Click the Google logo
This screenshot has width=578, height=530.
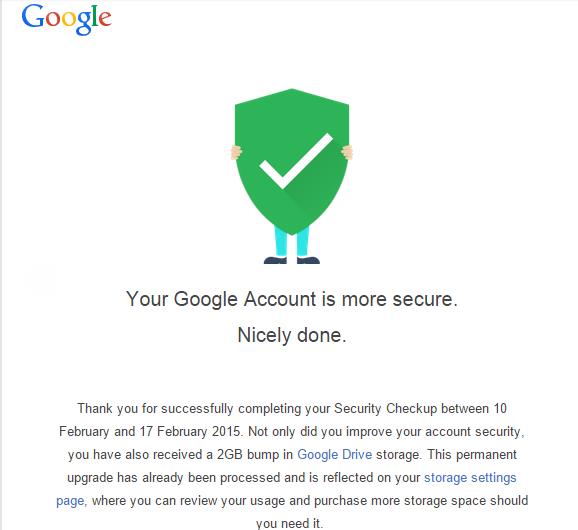(66, 20)
